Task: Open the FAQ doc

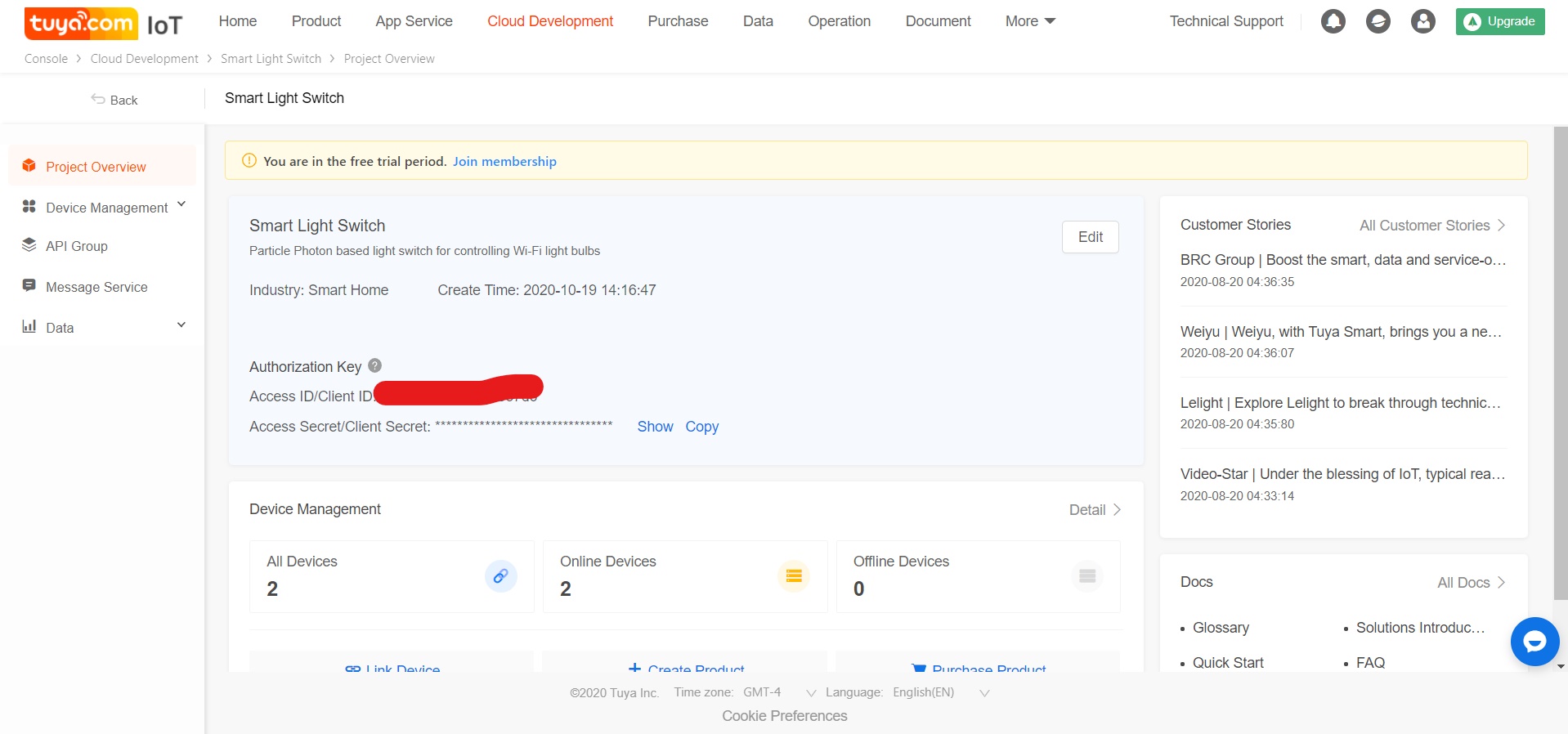Action: [1370, 663]
